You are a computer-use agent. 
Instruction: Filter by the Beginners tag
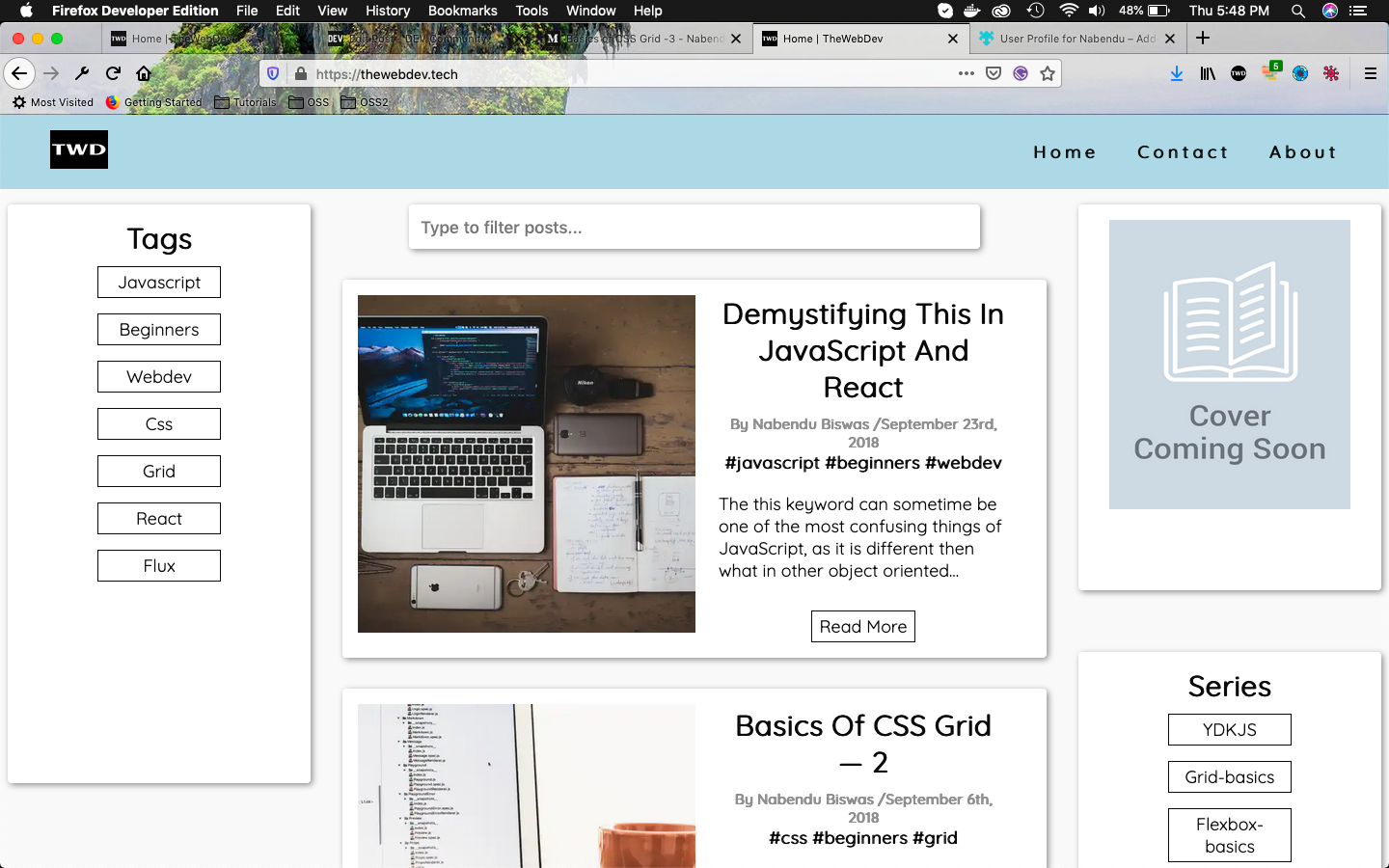pos(159,330)
